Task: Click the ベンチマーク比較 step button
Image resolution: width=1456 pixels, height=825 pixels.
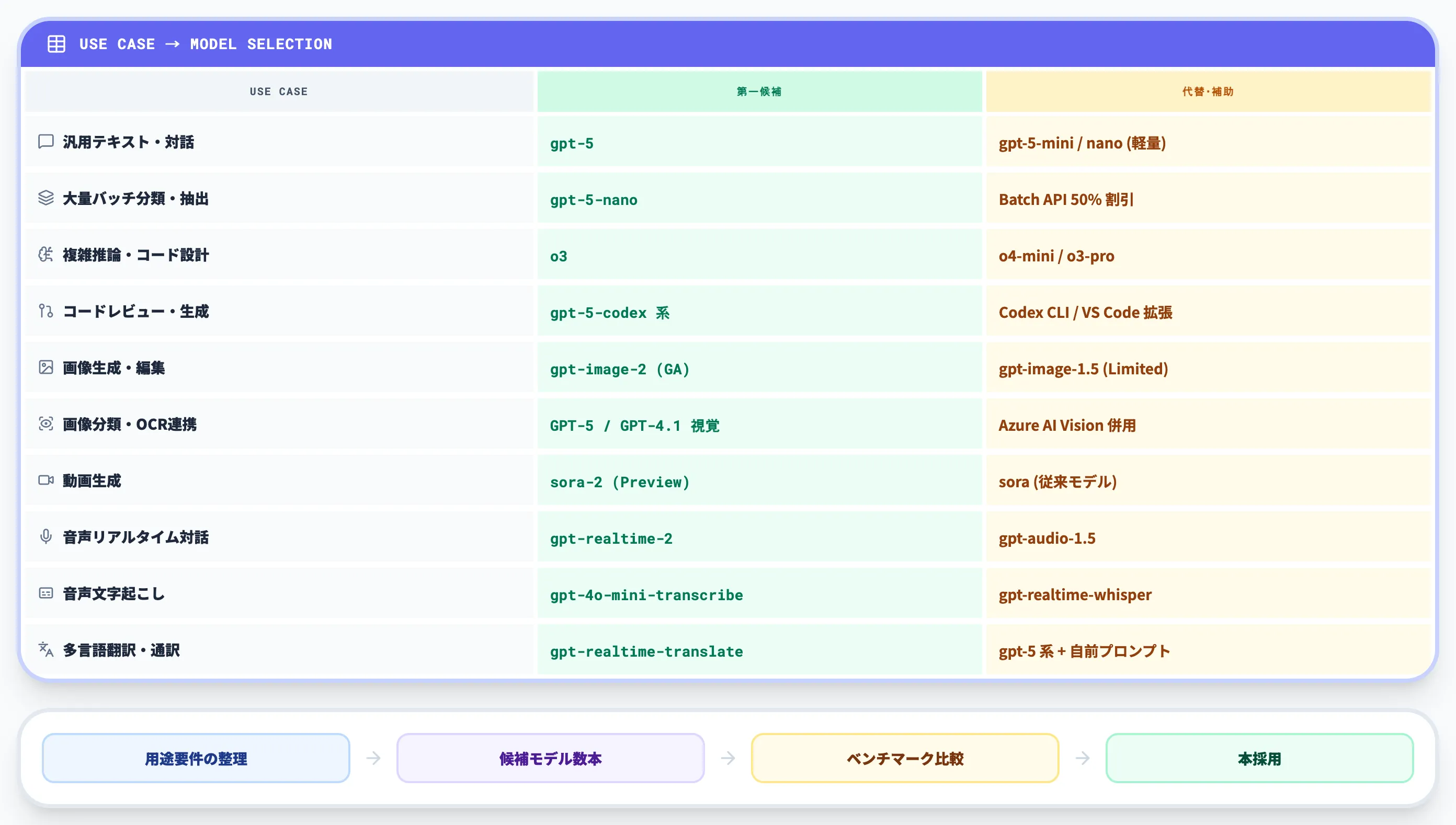Action: coord(905,758)
